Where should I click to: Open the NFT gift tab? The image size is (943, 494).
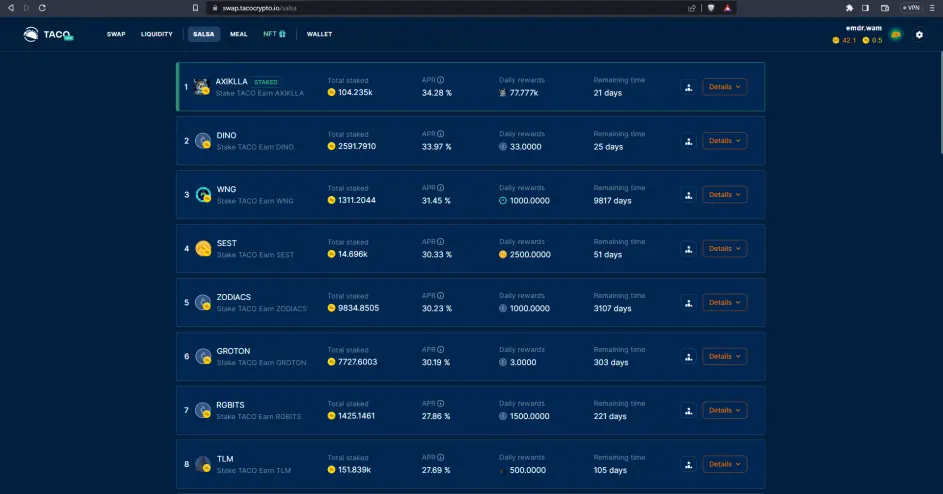click(x=274, y=34)
